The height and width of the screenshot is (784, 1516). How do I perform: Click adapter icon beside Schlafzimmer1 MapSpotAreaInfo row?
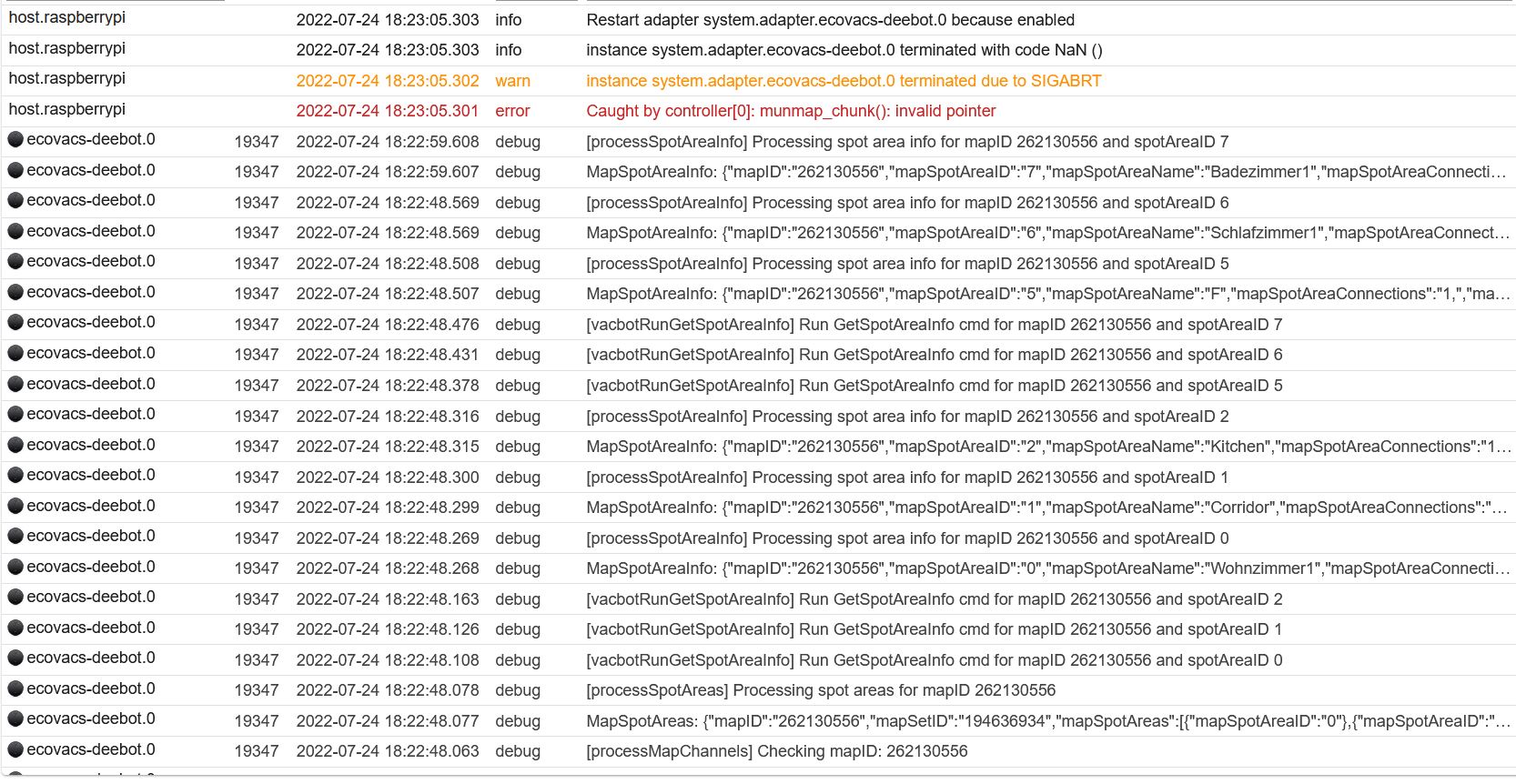15,231
